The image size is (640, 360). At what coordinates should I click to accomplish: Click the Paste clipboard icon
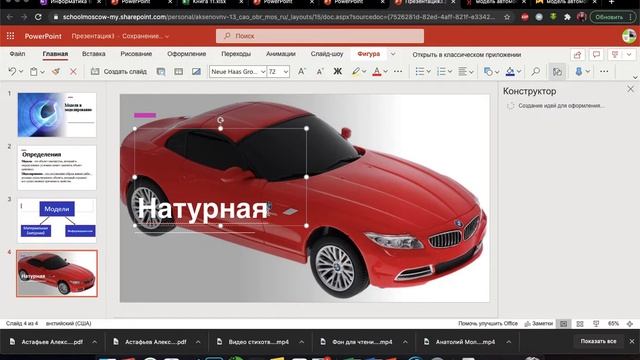tap(33, 71)
